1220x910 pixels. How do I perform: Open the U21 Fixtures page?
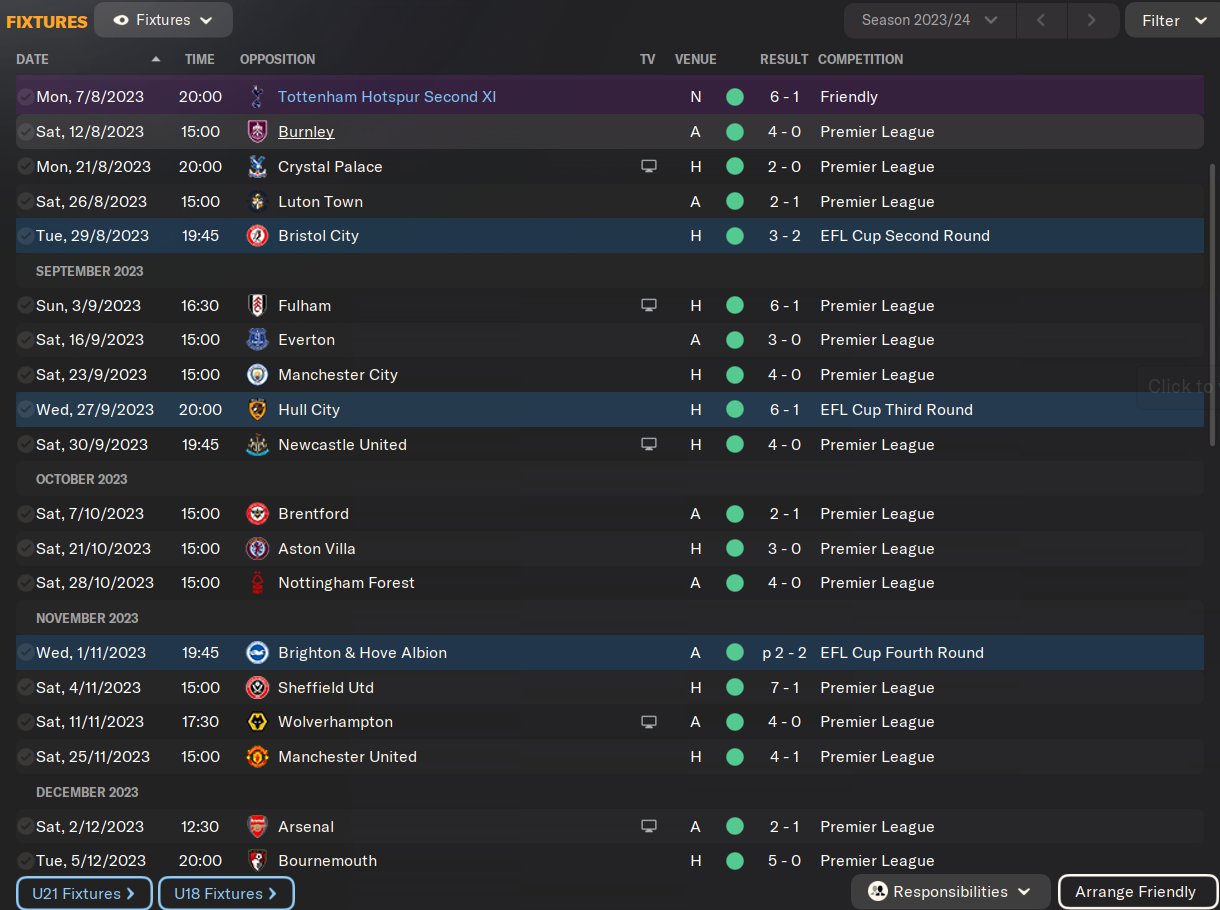point(84,893)
